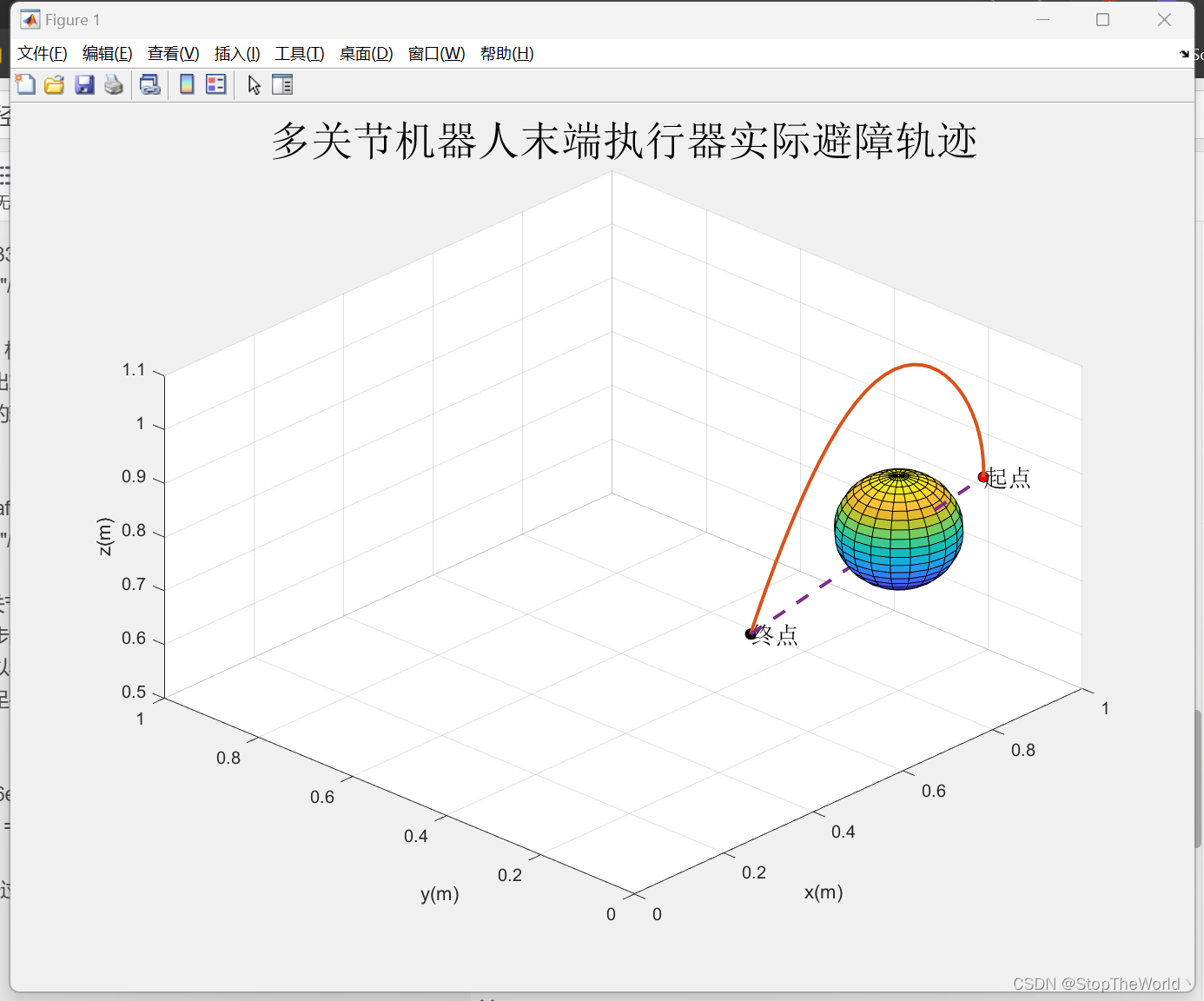The image size is (1204, 1001).
Task: Click the MATLAB logo in title bar
Action: coord(30,19)
